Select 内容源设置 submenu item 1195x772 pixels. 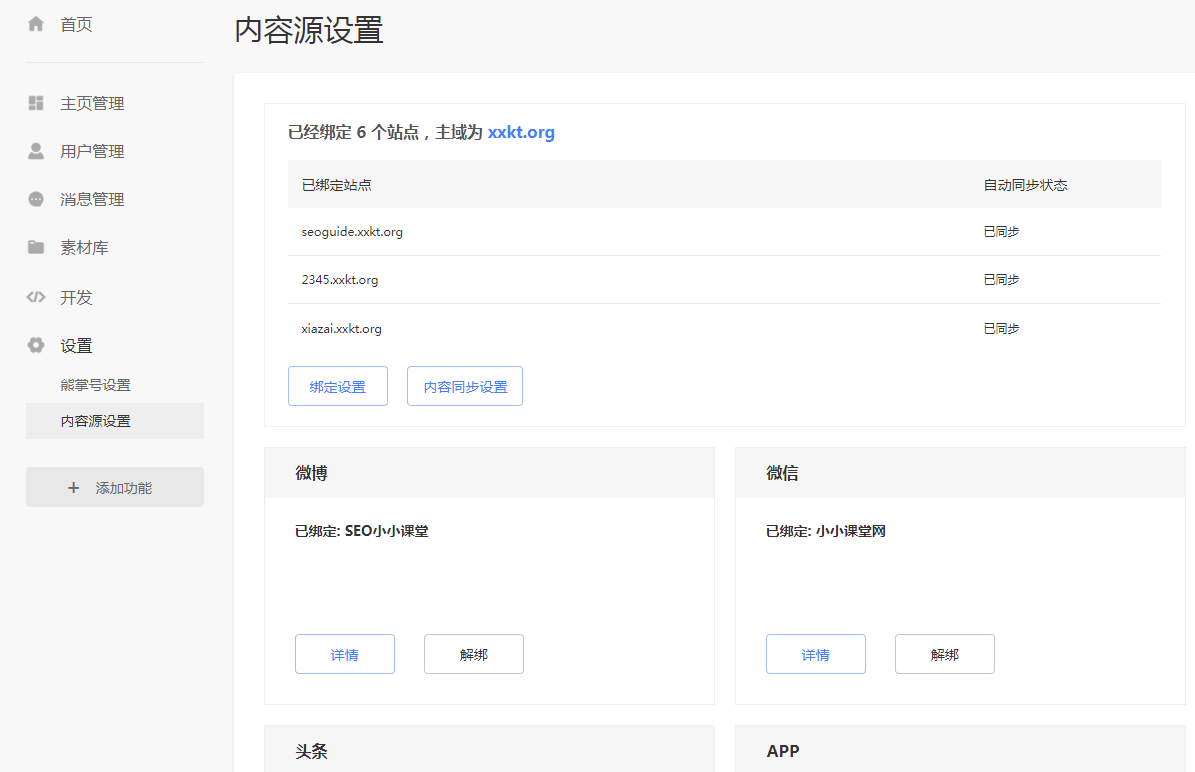pyautogui.click(x=115, y=421)
